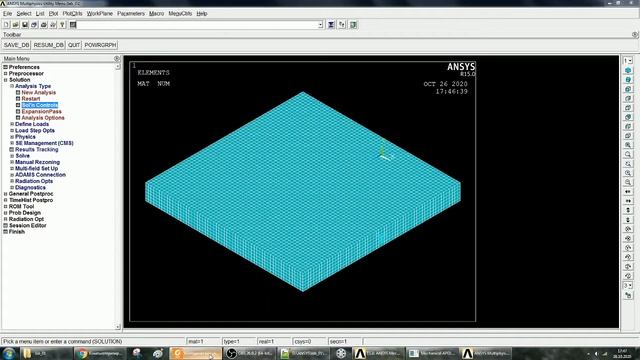Open the WorkPlane menu
This screenshot has width=640, height=360.
point(100,13)
